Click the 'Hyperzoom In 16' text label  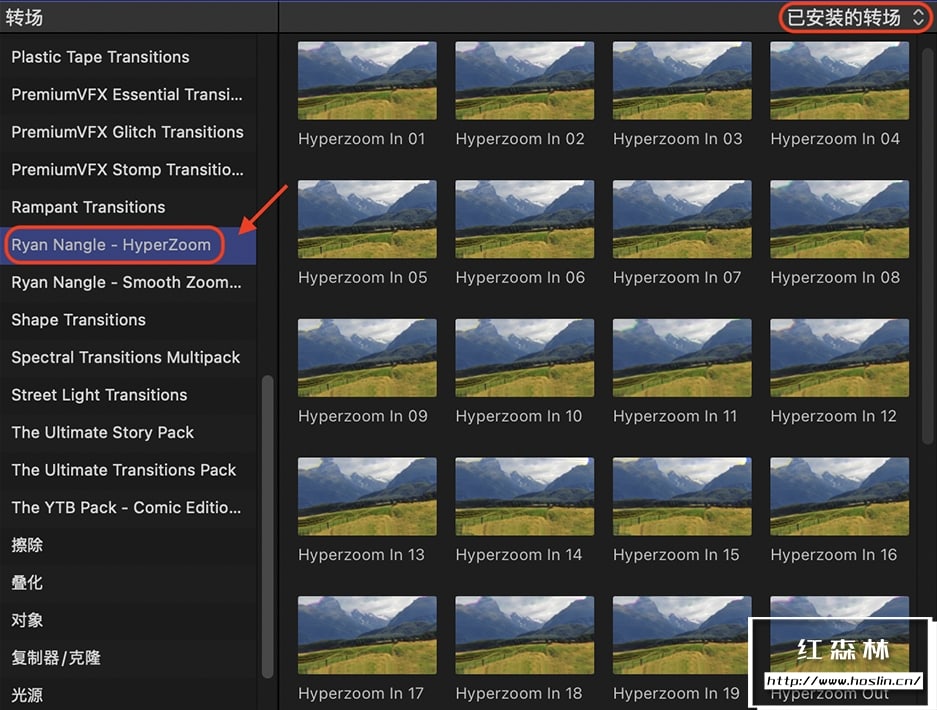[x=834, y=555]
